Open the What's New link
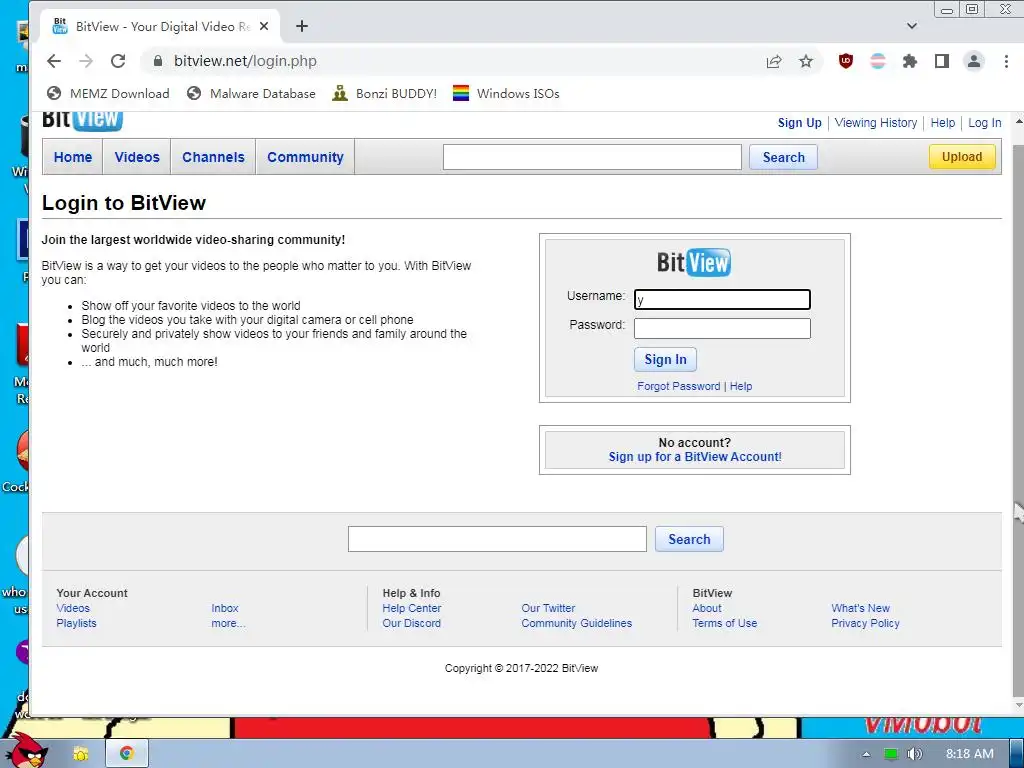This screenshot has width=1024, height=768. pyautogui.click(x=860, y=608)
